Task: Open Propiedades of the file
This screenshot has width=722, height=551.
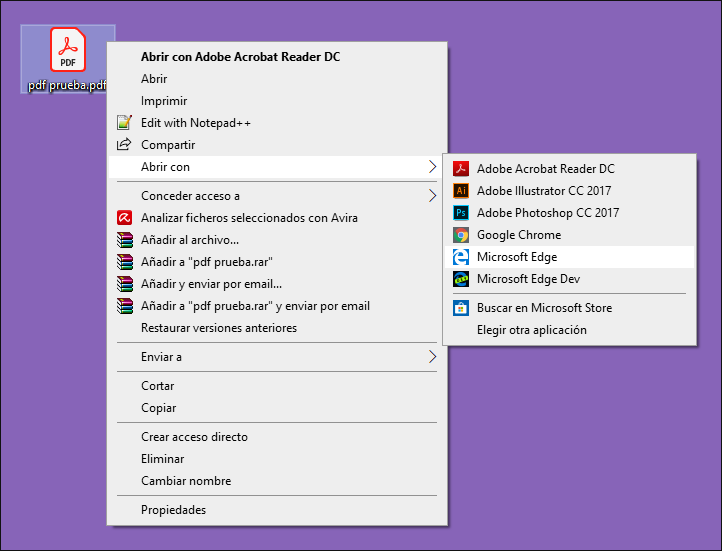Action: coord(277,510)
